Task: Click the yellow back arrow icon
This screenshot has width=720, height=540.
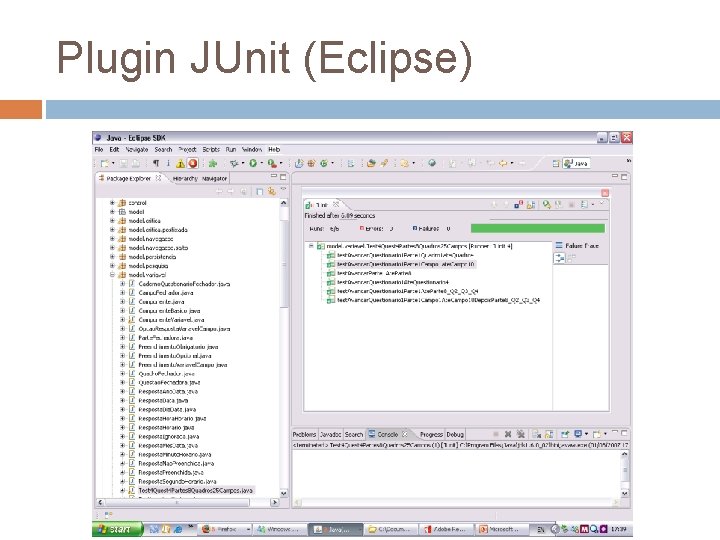Action: (503, 163)
